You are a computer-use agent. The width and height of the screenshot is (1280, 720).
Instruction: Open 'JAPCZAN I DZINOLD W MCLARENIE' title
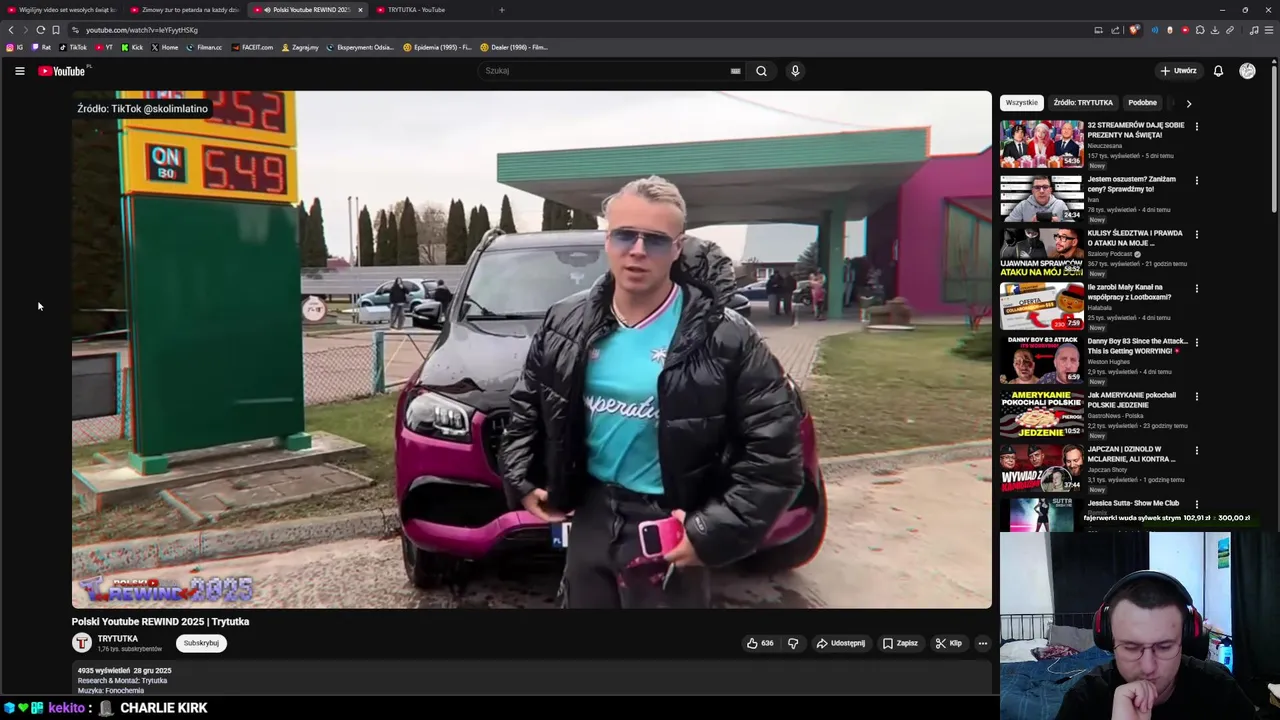1132,454
